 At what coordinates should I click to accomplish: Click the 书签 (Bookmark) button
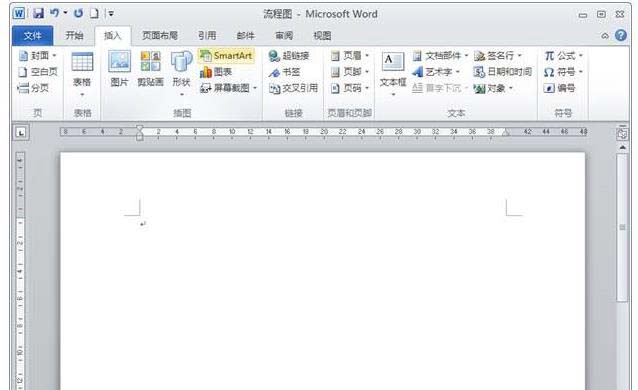click(x=284, y=72)
